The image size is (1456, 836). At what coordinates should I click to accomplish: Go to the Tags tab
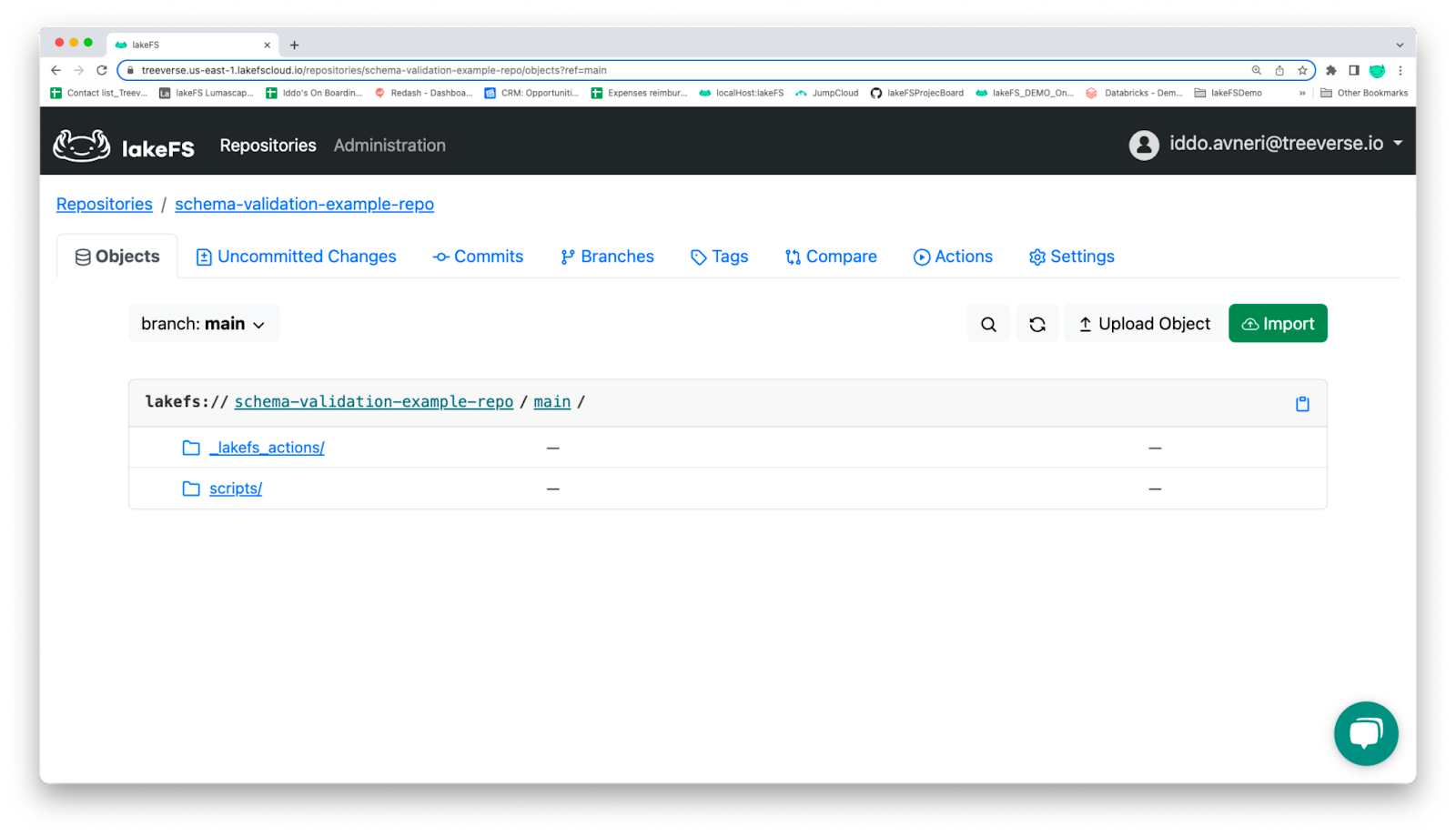pos(719,257)
